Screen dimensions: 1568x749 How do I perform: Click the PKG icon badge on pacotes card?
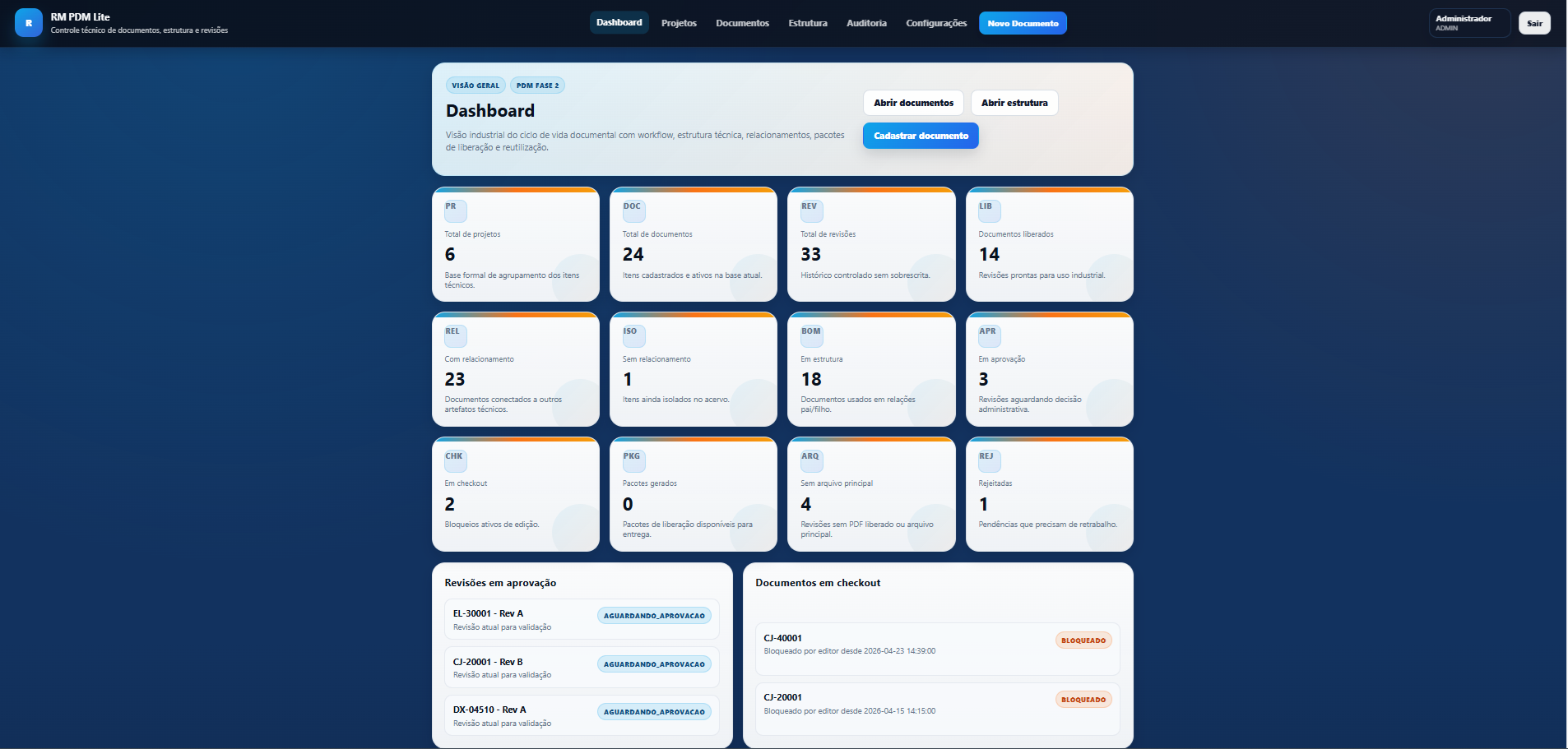(633, 461)
